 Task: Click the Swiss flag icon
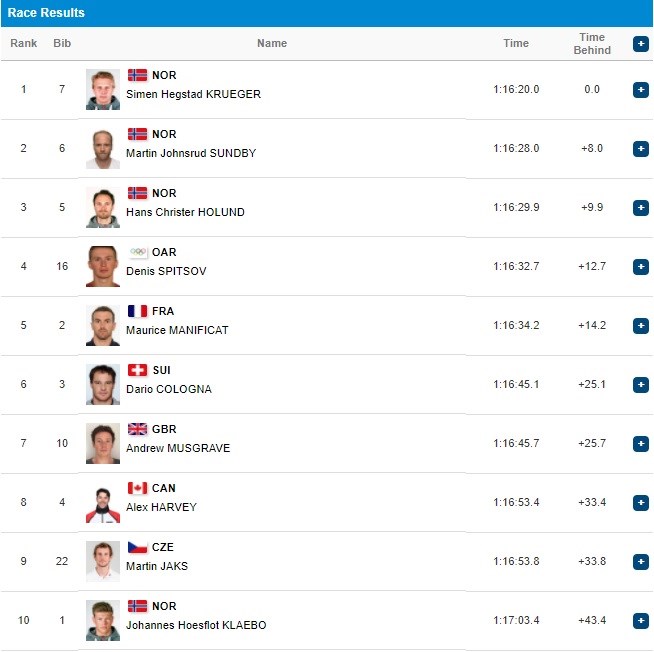pyautogui.click(x=137, y=370)
